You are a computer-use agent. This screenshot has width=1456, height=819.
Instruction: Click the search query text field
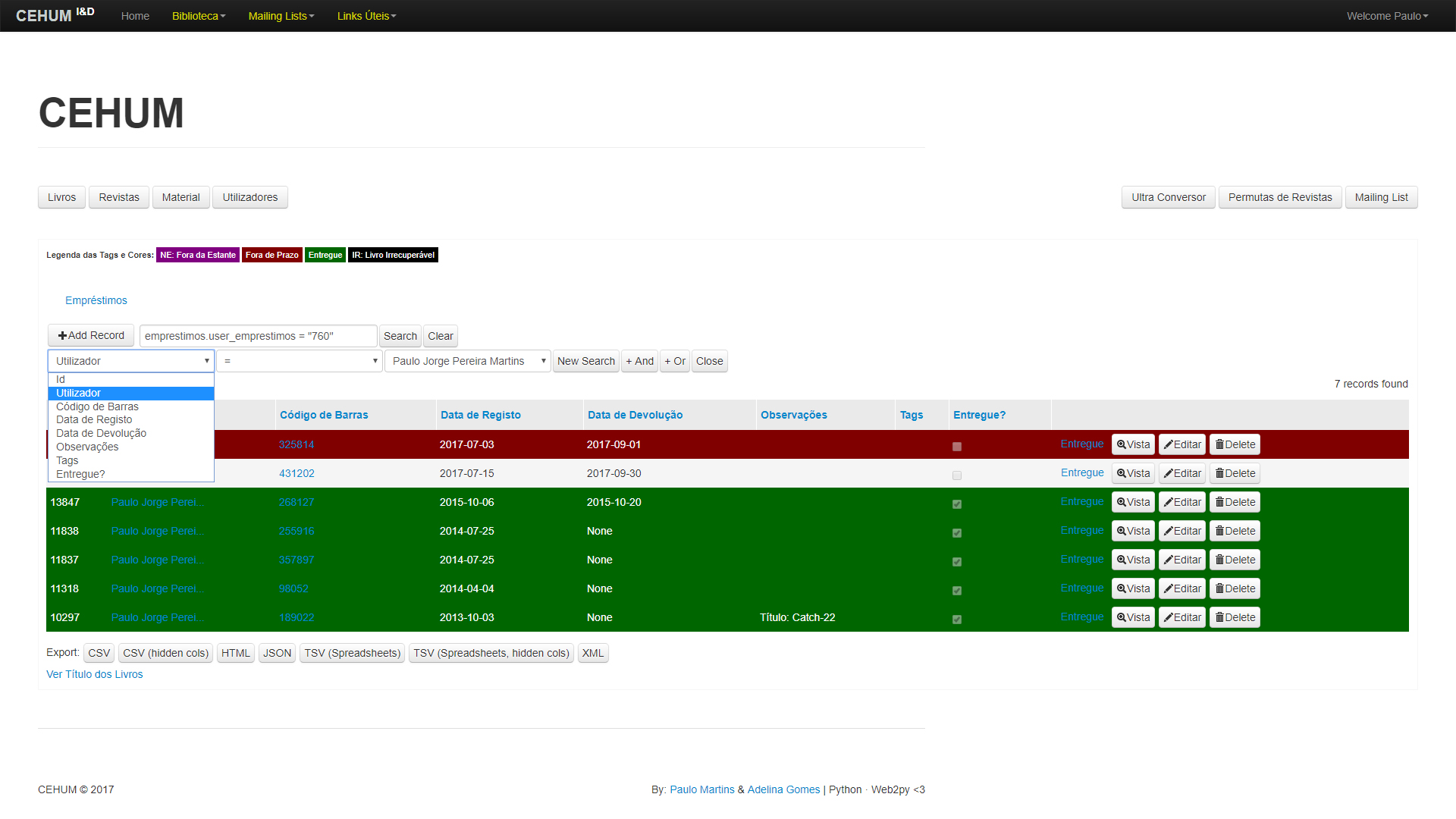pyautogui.click(x=258, y=337)
